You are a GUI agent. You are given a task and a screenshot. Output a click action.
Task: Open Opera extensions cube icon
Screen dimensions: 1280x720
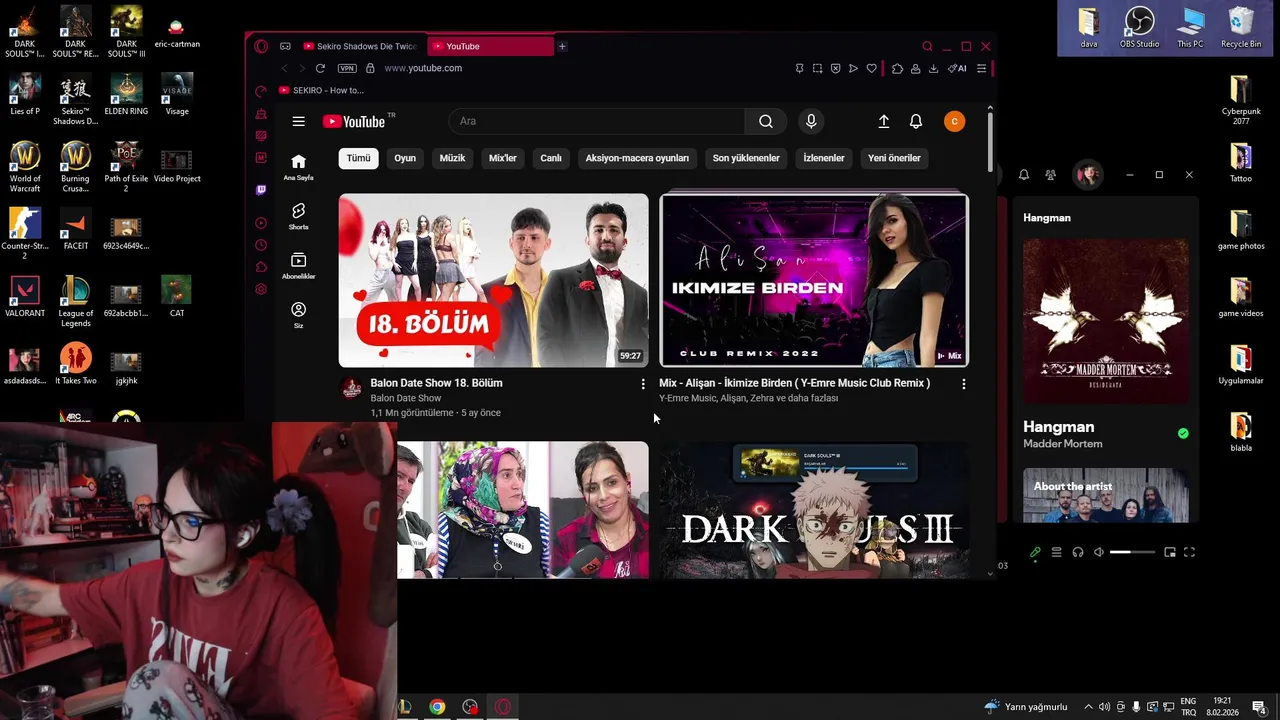tap(897, 68)
